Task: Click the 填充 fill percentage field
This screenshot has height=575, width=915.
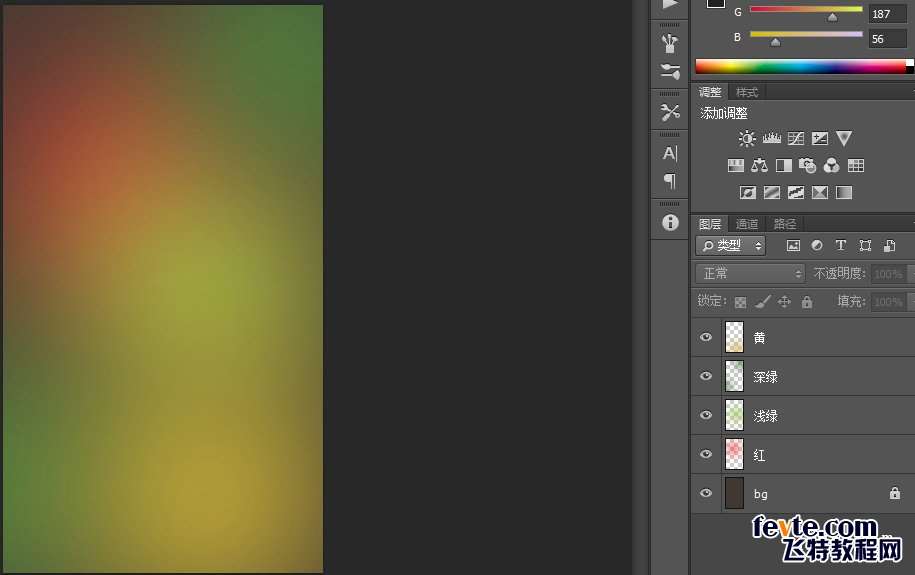Action: 890,302
